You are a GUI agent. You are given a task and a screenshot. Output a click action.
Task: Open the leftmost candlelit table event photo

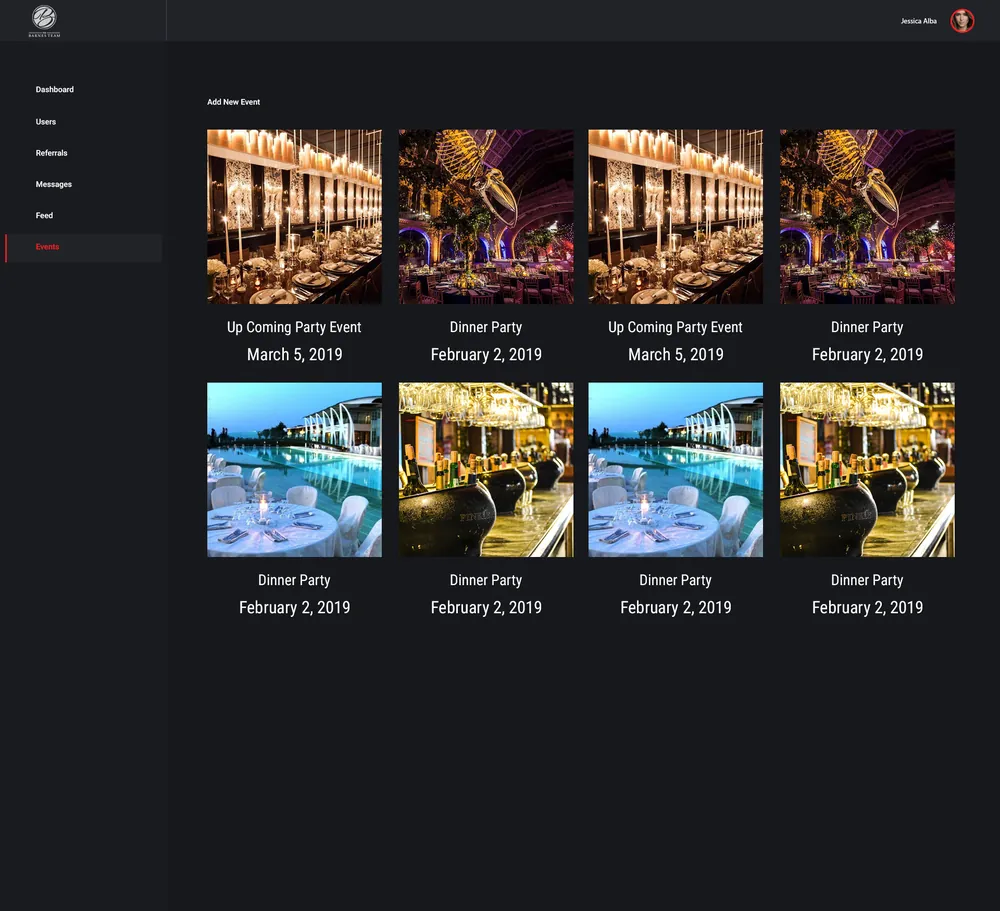pyautogui.click(x=295, y=216)
